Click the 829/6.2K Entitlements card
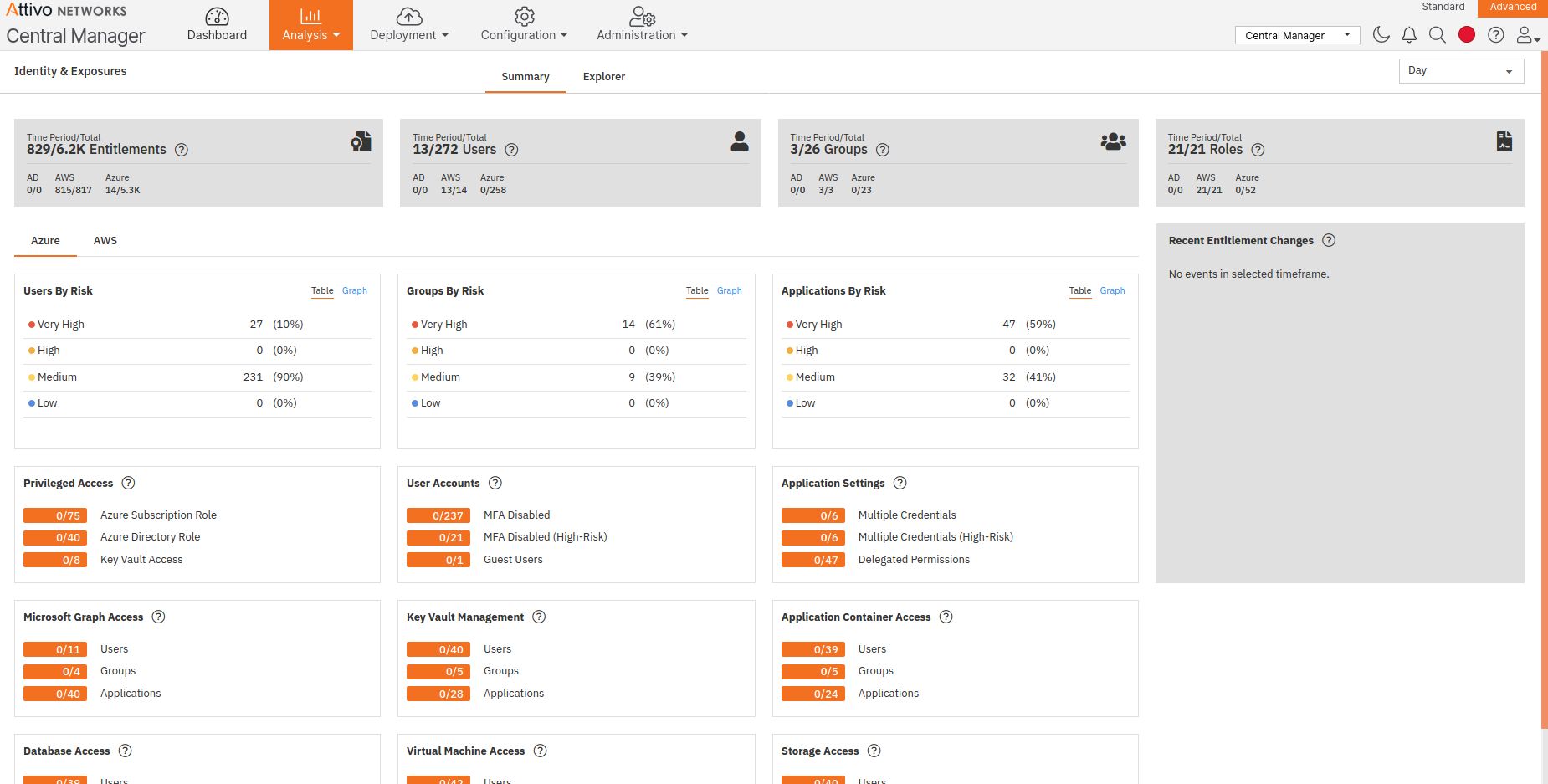The image size is (1548, 784). (199, 162)
